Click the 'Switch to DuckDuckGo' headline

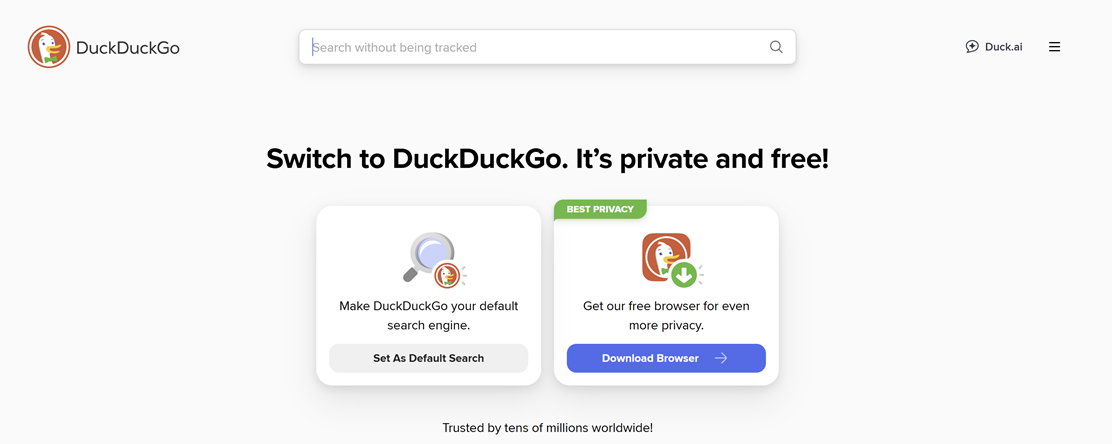547,159
